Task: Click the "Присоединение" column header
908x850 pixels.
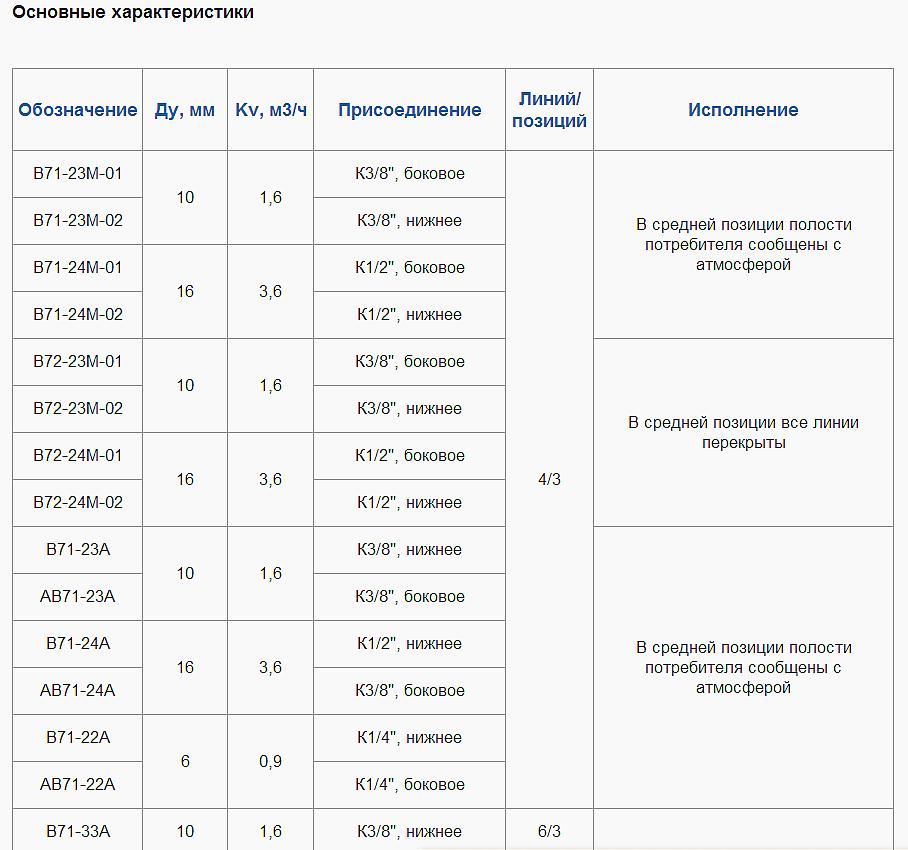Action: pyautogui.click(x=408, y=110)
